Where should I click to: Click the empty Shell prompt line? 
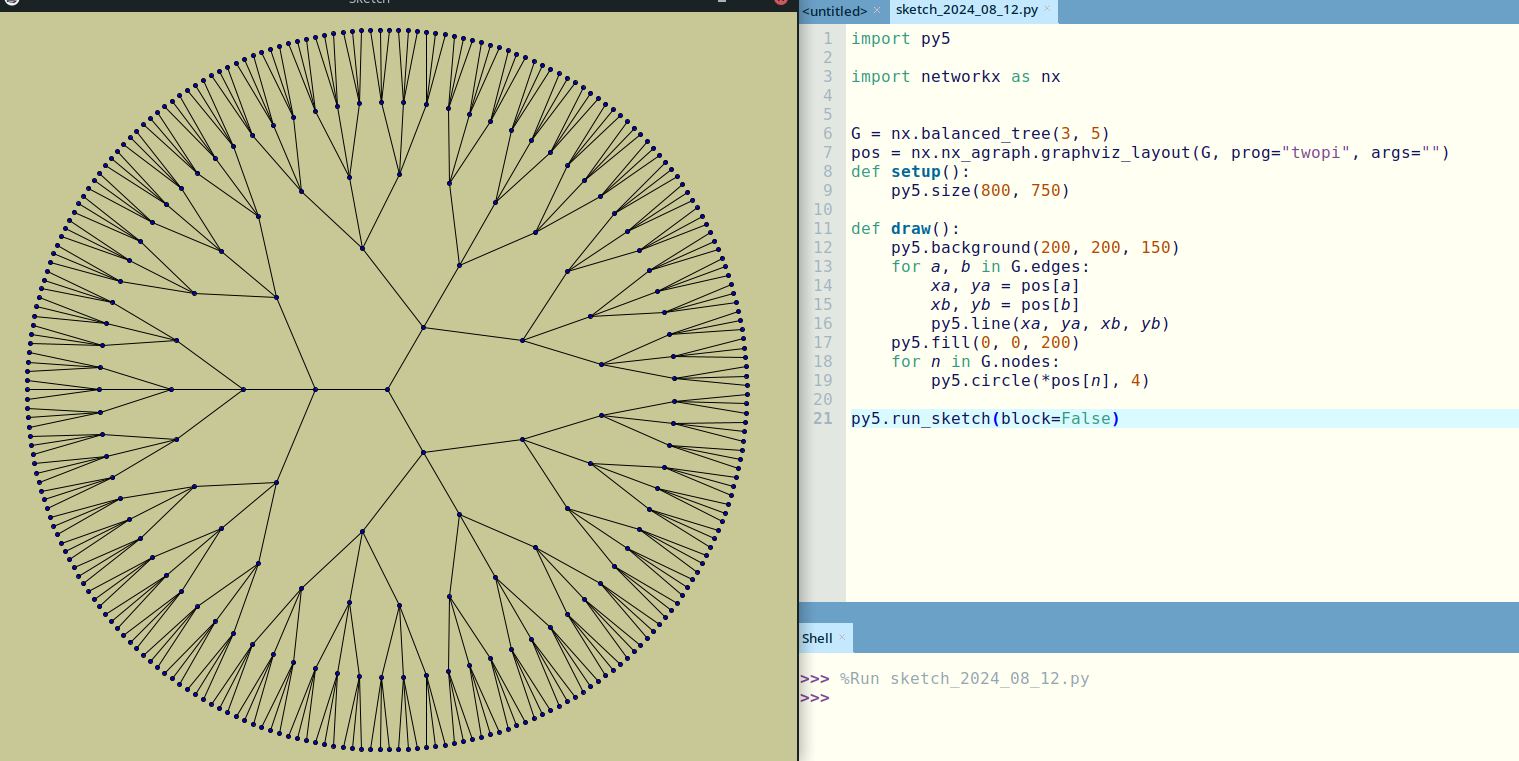point(900,698)
